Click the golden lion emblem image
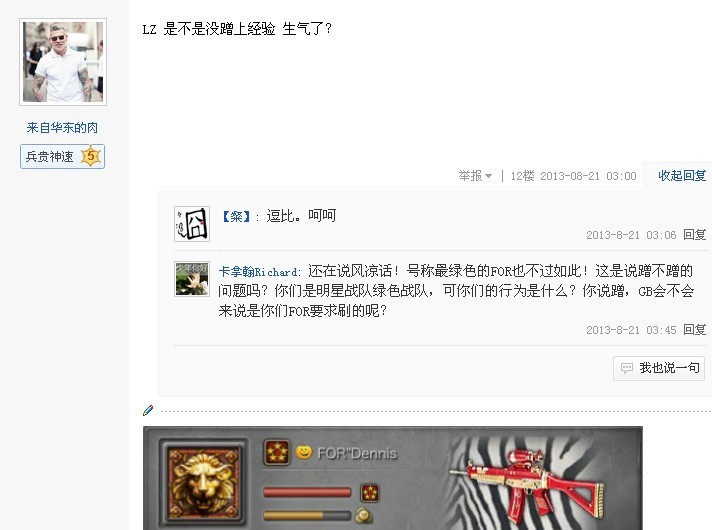 (x=203, y=481)
